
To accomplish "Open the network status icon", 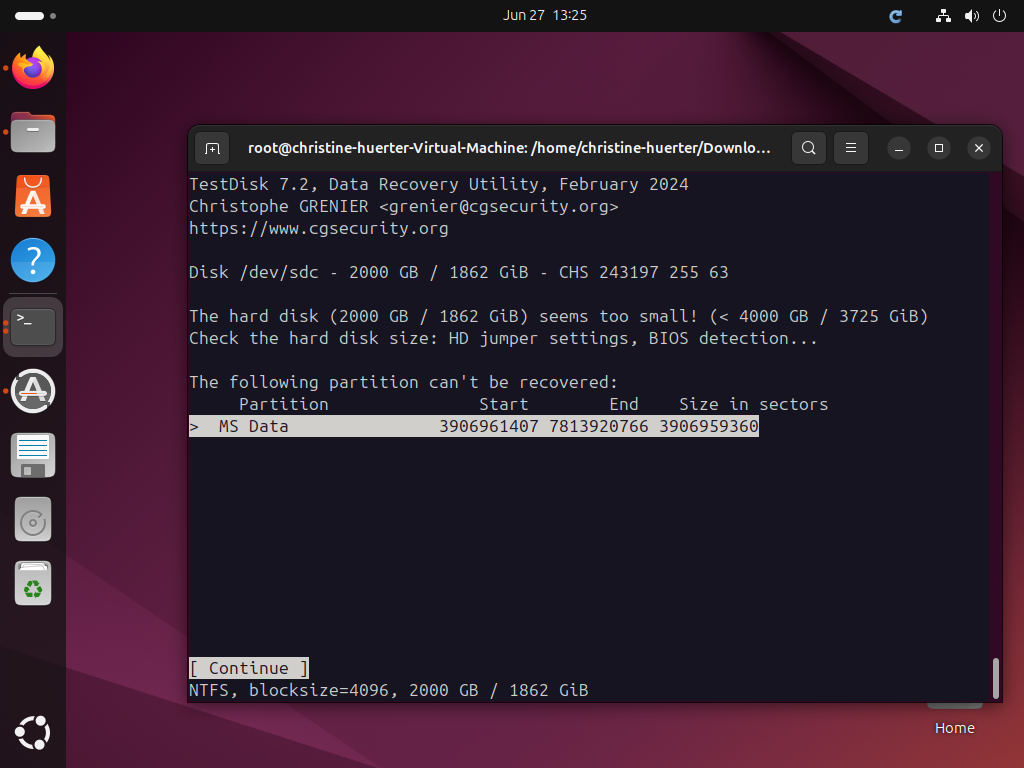I will point(943,16).
